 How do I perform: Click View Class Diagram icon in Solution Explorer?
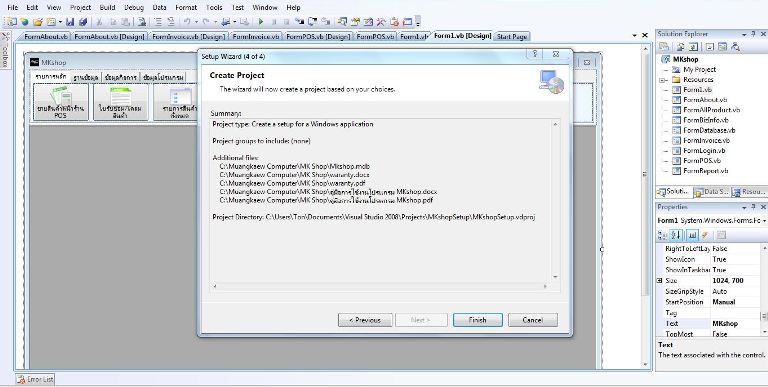736,47
